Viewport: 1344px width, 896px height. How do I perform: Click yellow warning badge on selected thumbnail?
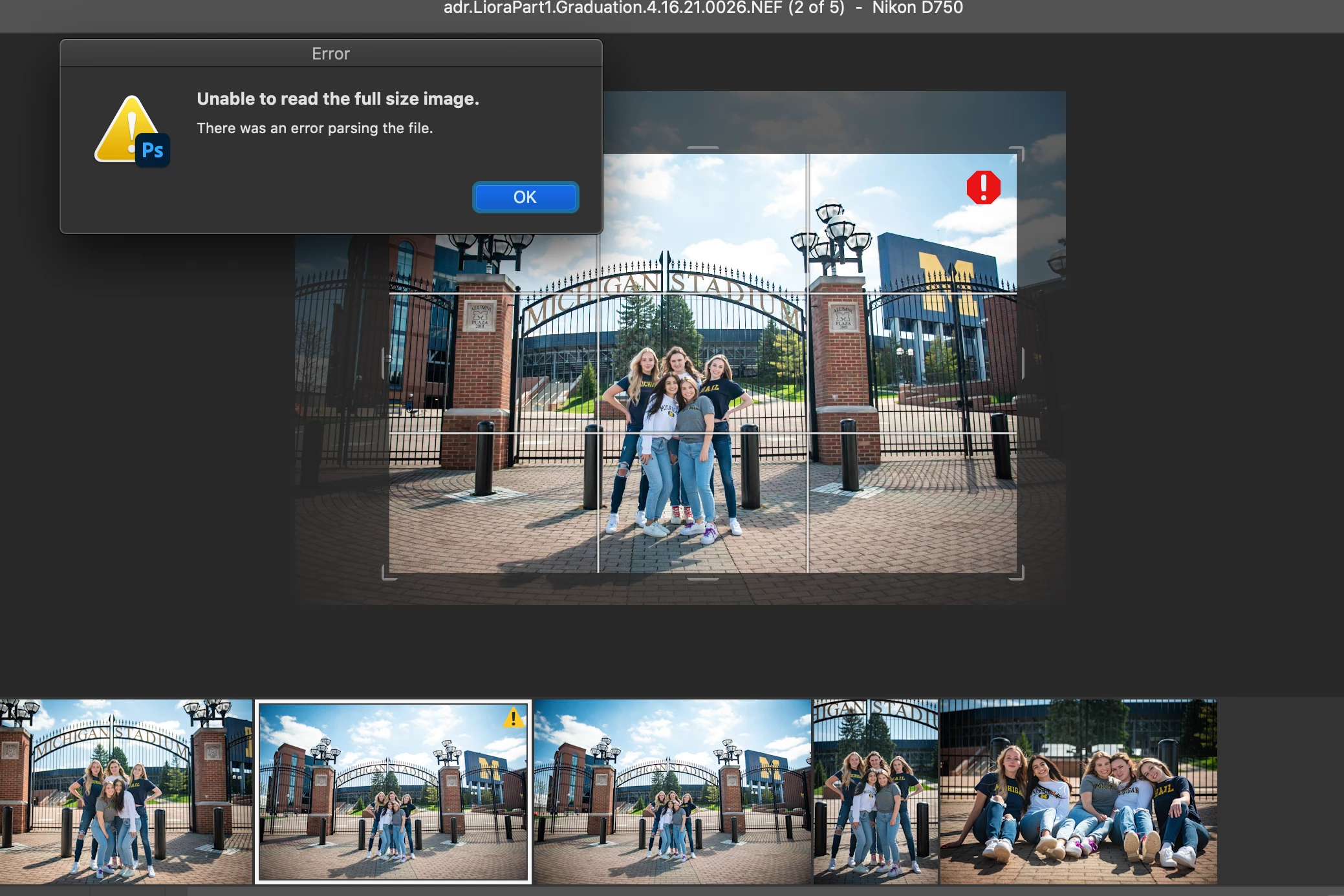(514, 718)
